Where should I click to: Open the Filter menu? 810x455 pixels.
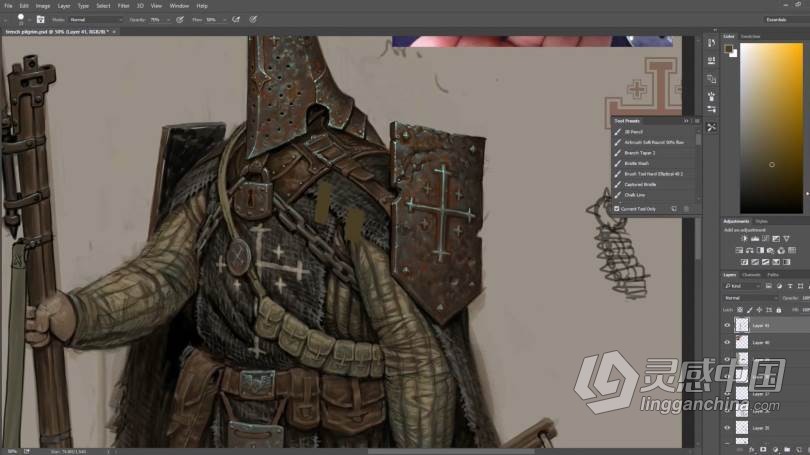point(123,6)
